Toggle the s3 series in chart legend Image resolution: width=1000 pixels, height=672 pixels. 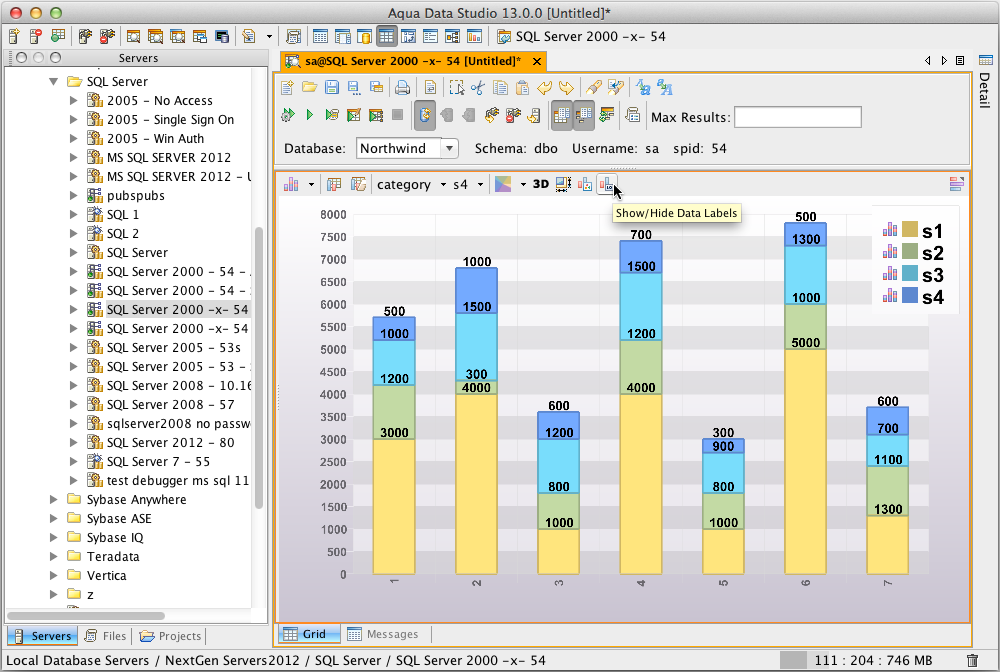(932, 275)
